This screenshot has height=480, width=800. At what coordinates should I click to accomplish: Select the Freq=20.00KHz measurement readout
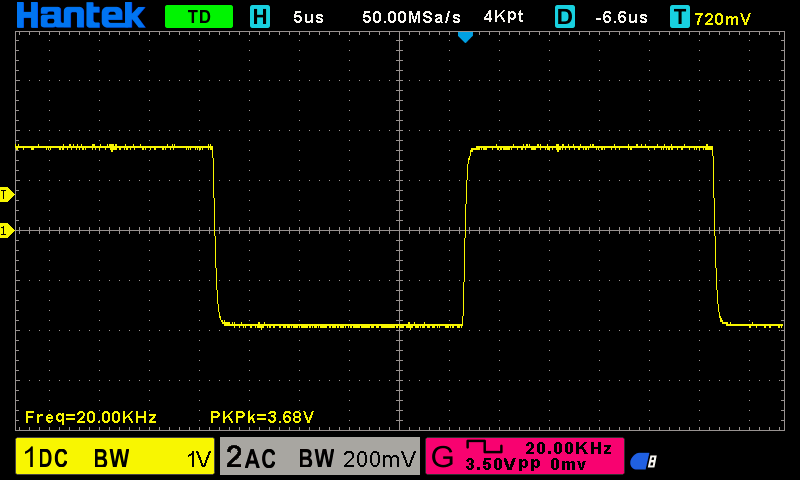[91, 417]
